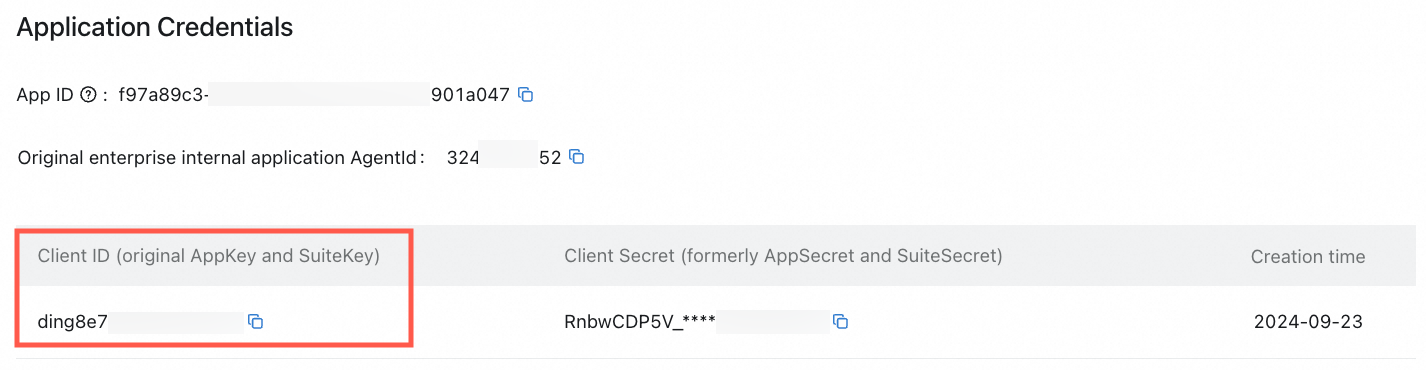Click the masked portion of the Client Secret
Image resolution: width=1426 pixels, height=370 pixels.
tap(773, 322)
